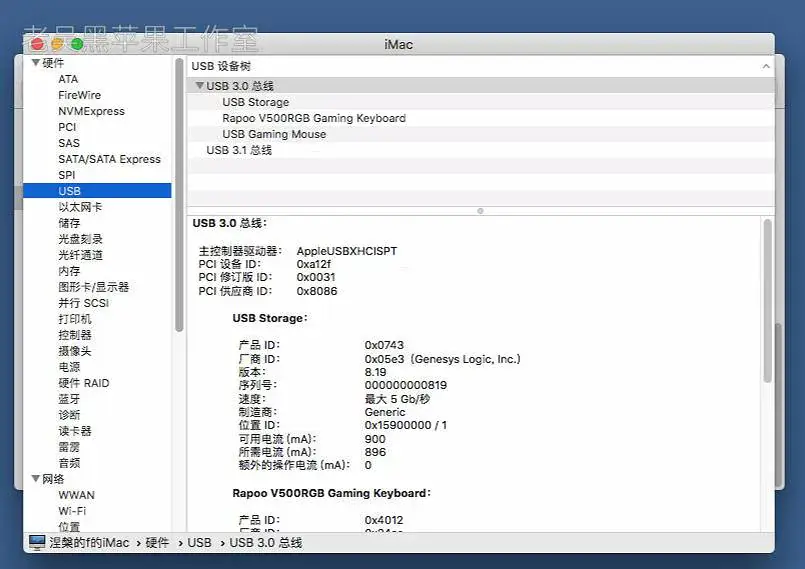Select FireWire in the sidebar

[80, 95]
